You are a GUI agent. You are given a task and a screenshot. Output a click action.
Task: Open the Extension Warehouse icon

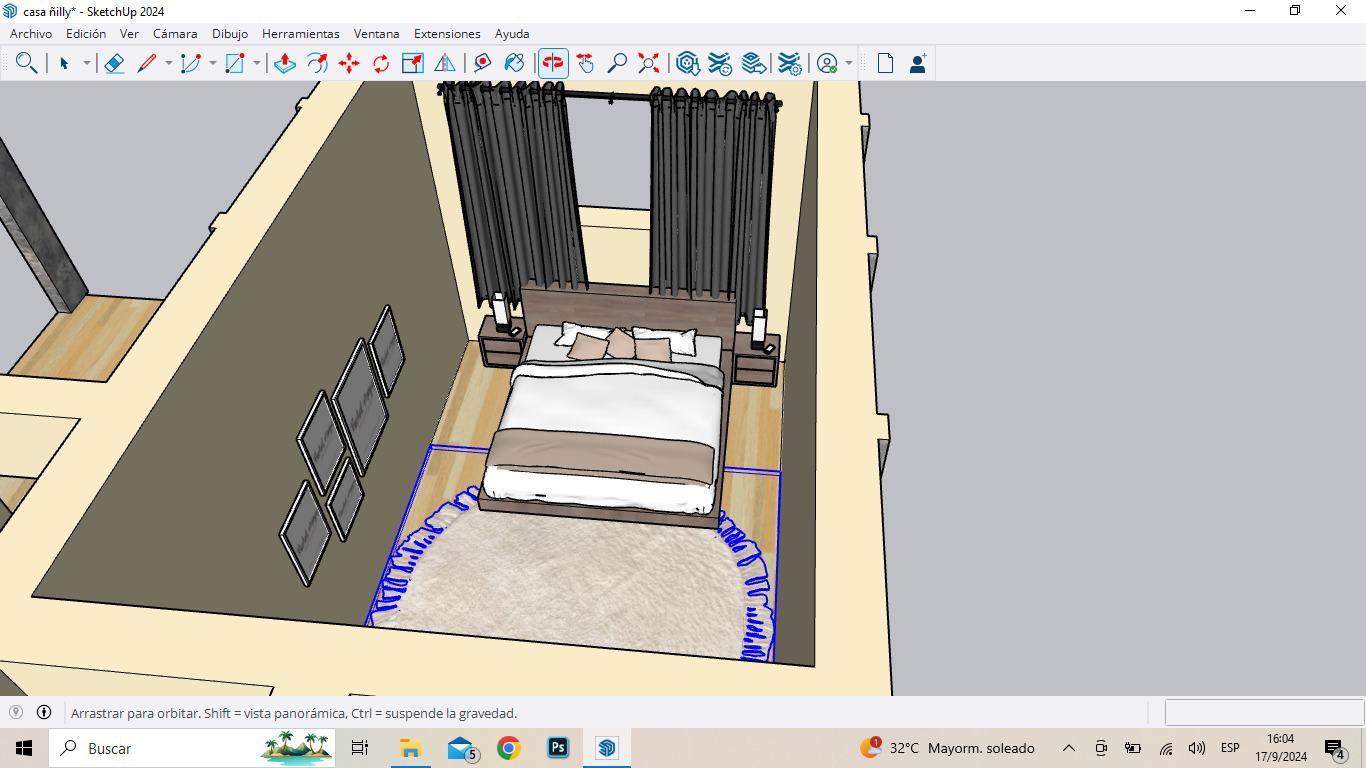[x=720, y=63]
